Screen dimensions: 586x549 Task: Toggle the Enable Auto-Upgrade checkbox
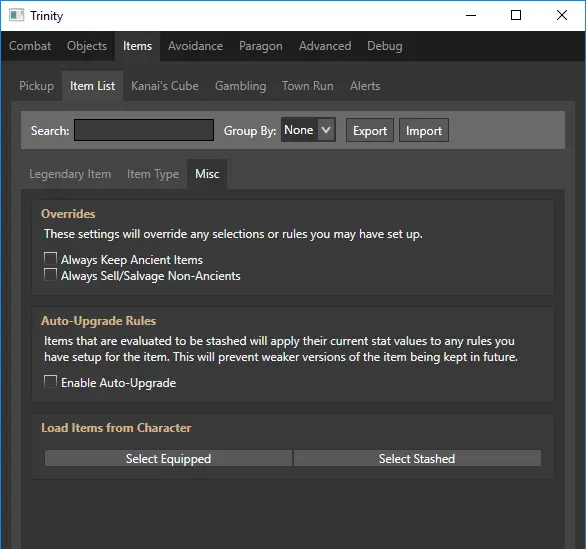click(x=50, y=382)
